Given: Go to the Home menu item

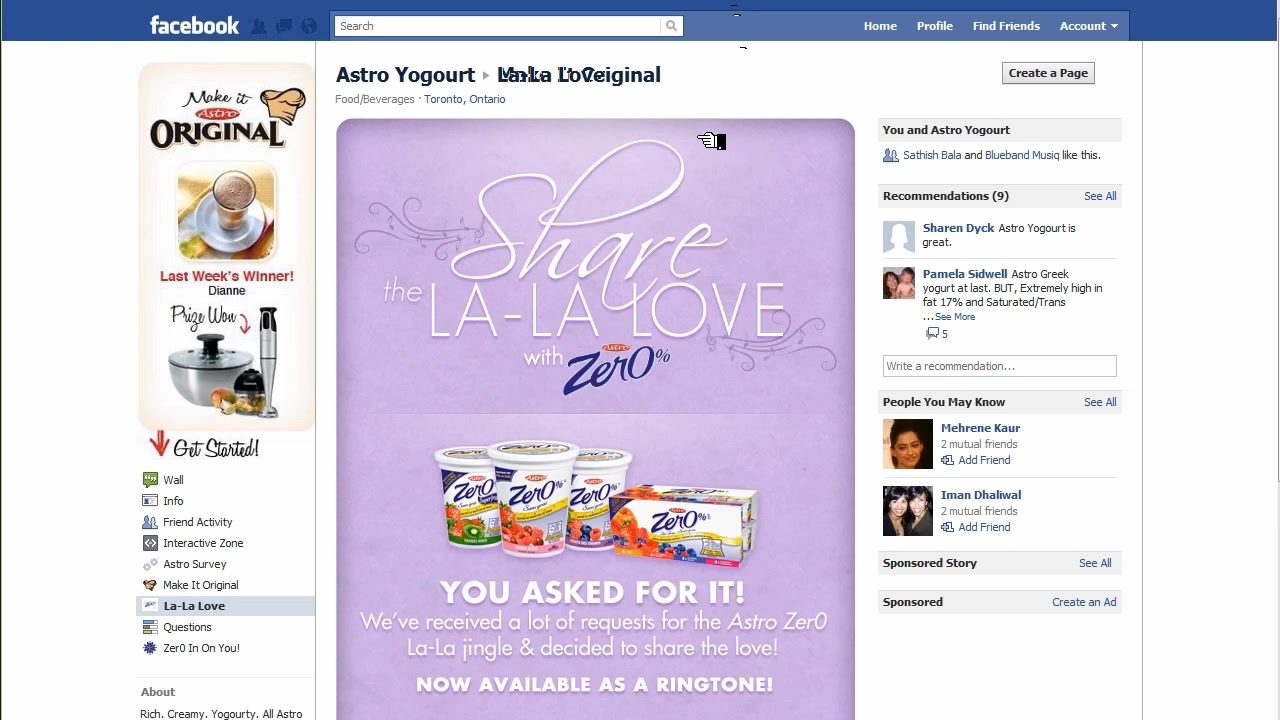Looking at the screenshot, I should 880,26.
